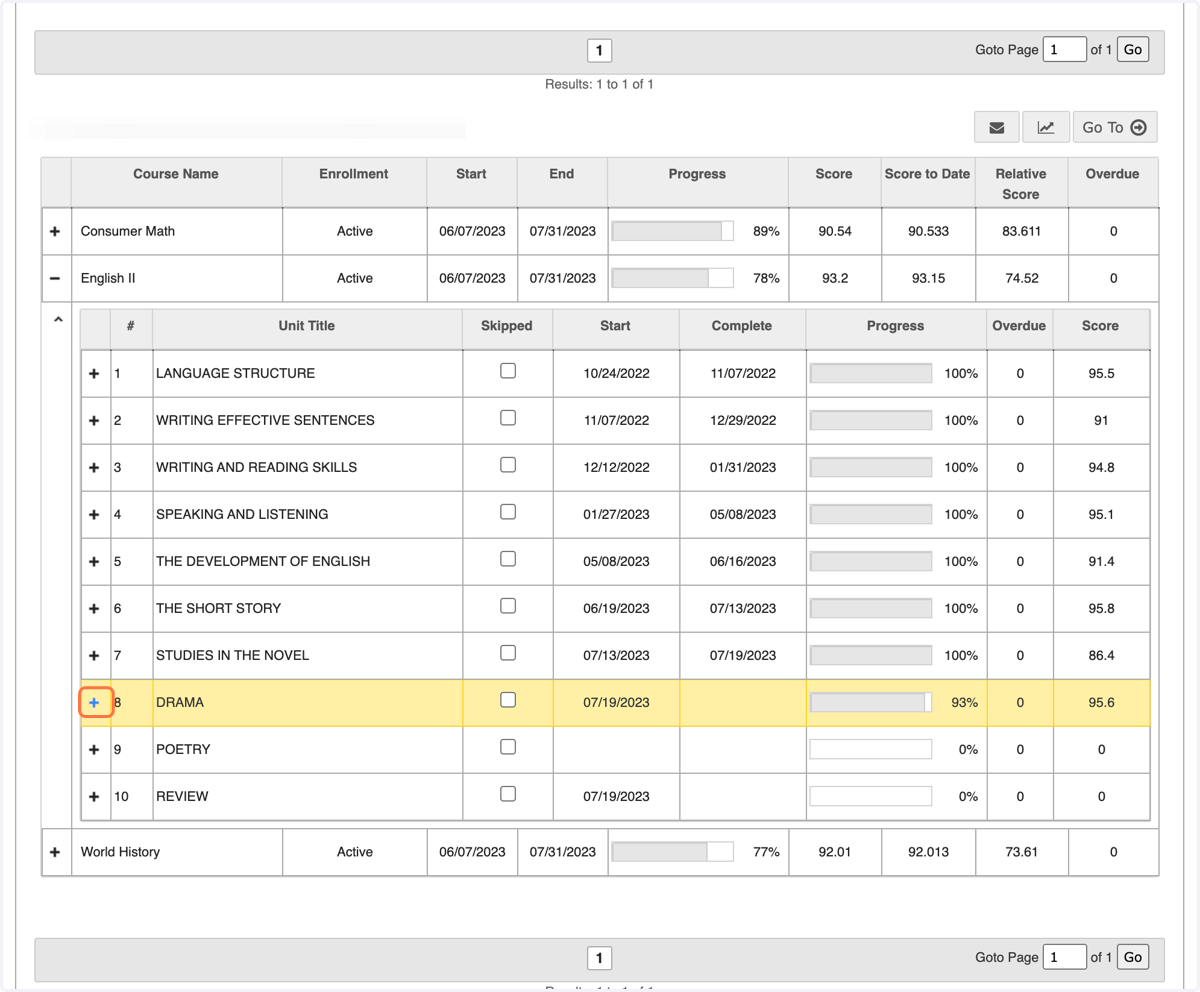The height and width of the screenshot is (992, 1200).
Task: Click English II 78% progress bar
Action: click(x=672, y=278)
